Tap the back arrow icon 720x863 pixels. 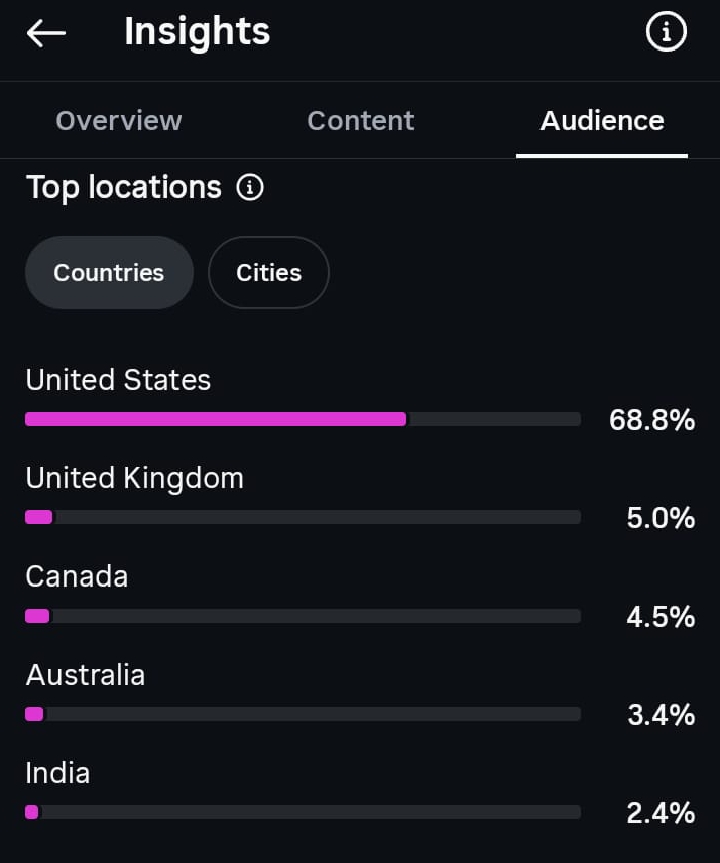(x=46, y=33)
